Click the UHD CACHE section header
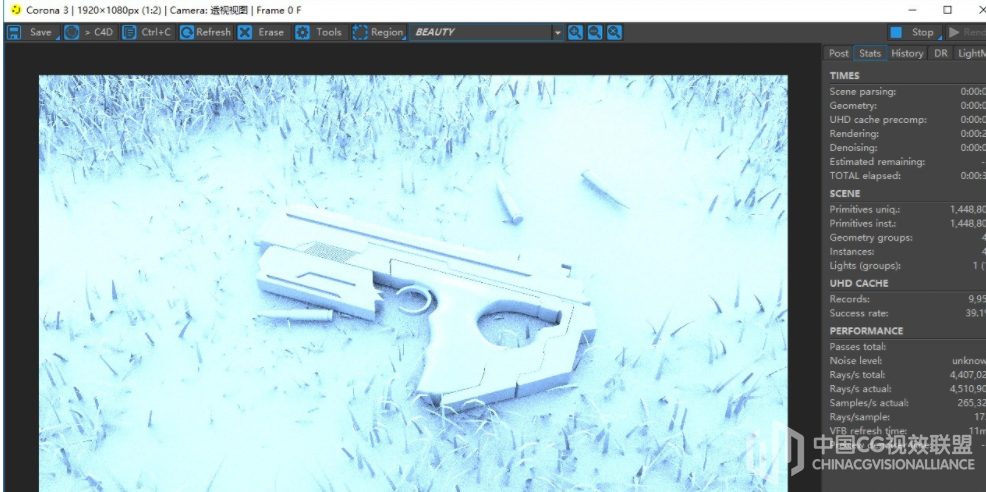Image resolution: width=986 pixels, height=492 pixels. click(x=858, y=284)
